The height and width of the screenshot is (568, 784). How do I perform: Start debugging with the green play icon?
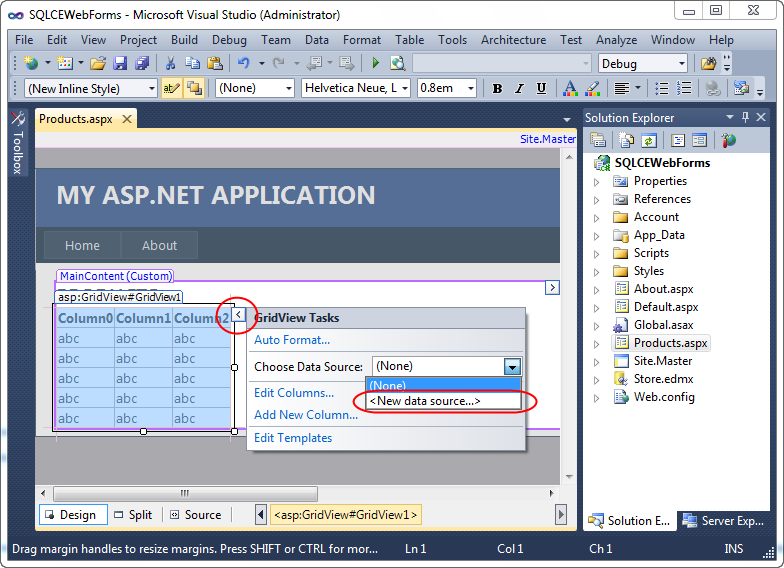click(376, 64)
